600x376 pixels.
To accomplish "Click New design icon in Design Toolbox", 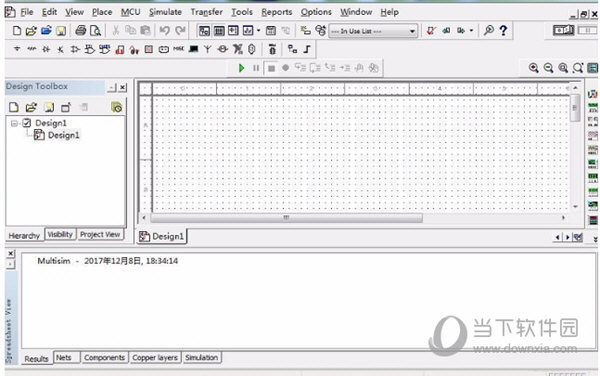I will click(x=14, y=107).
